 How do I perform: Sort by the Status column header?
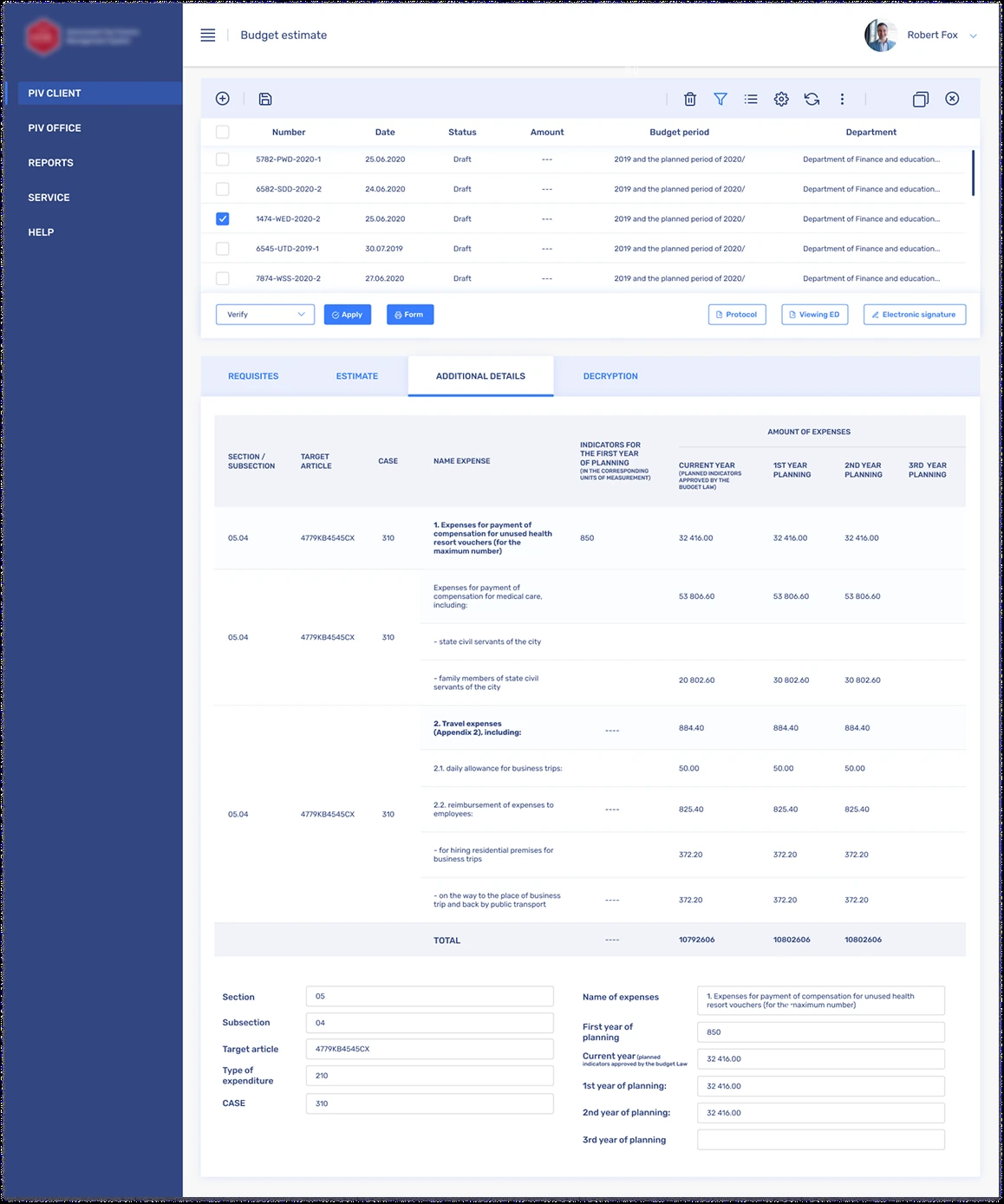pyautogui.click(x=462, y=133)
